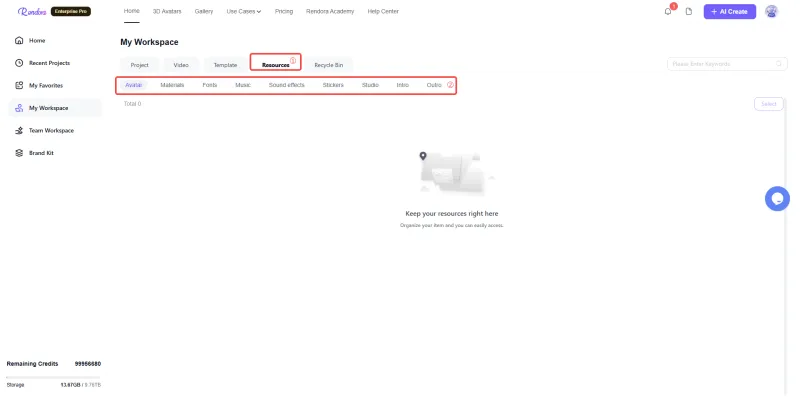Switch to the Project tab
The height and width of the screenshot is (397, 800).
tap(139, 65)
